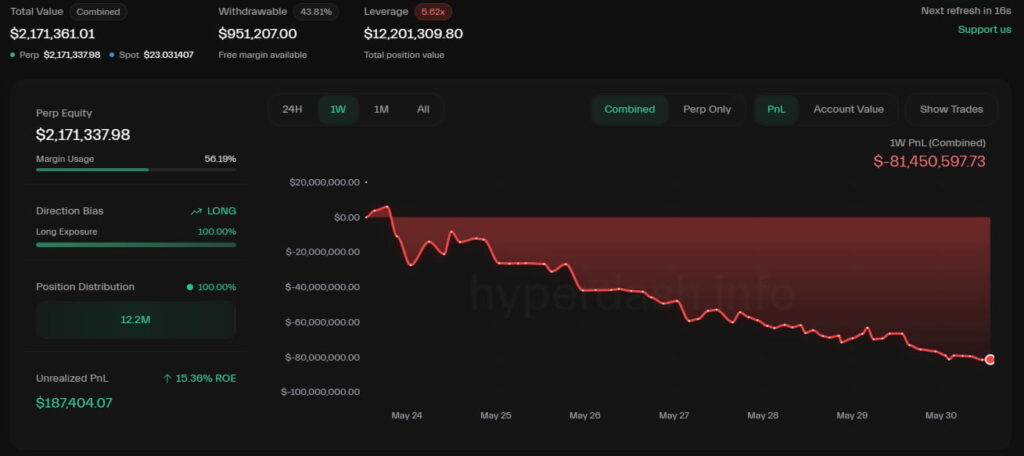Image resolution: width=1024 pixels, height=456 pixels.
Task: Click the $187,404.07 unrealized PnL value
Action: [74, 402]
